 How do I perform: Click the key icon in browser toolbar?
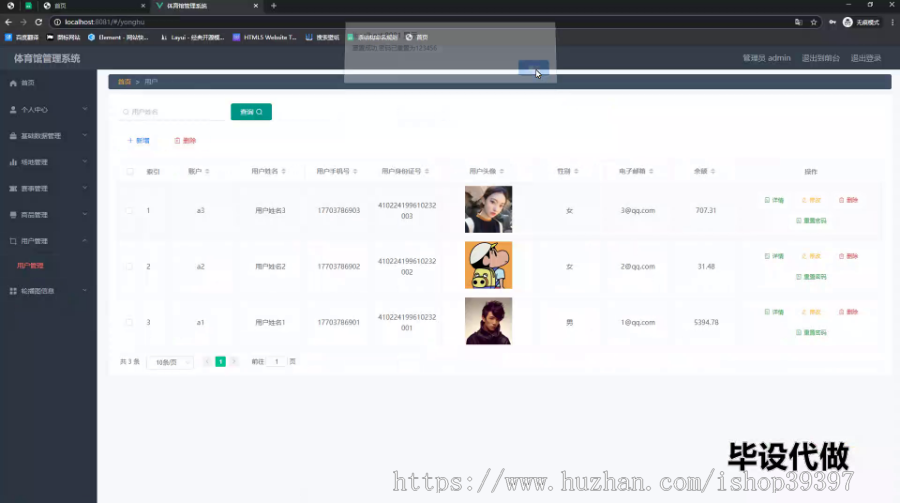pyautogui.click(x=832, y=22)
